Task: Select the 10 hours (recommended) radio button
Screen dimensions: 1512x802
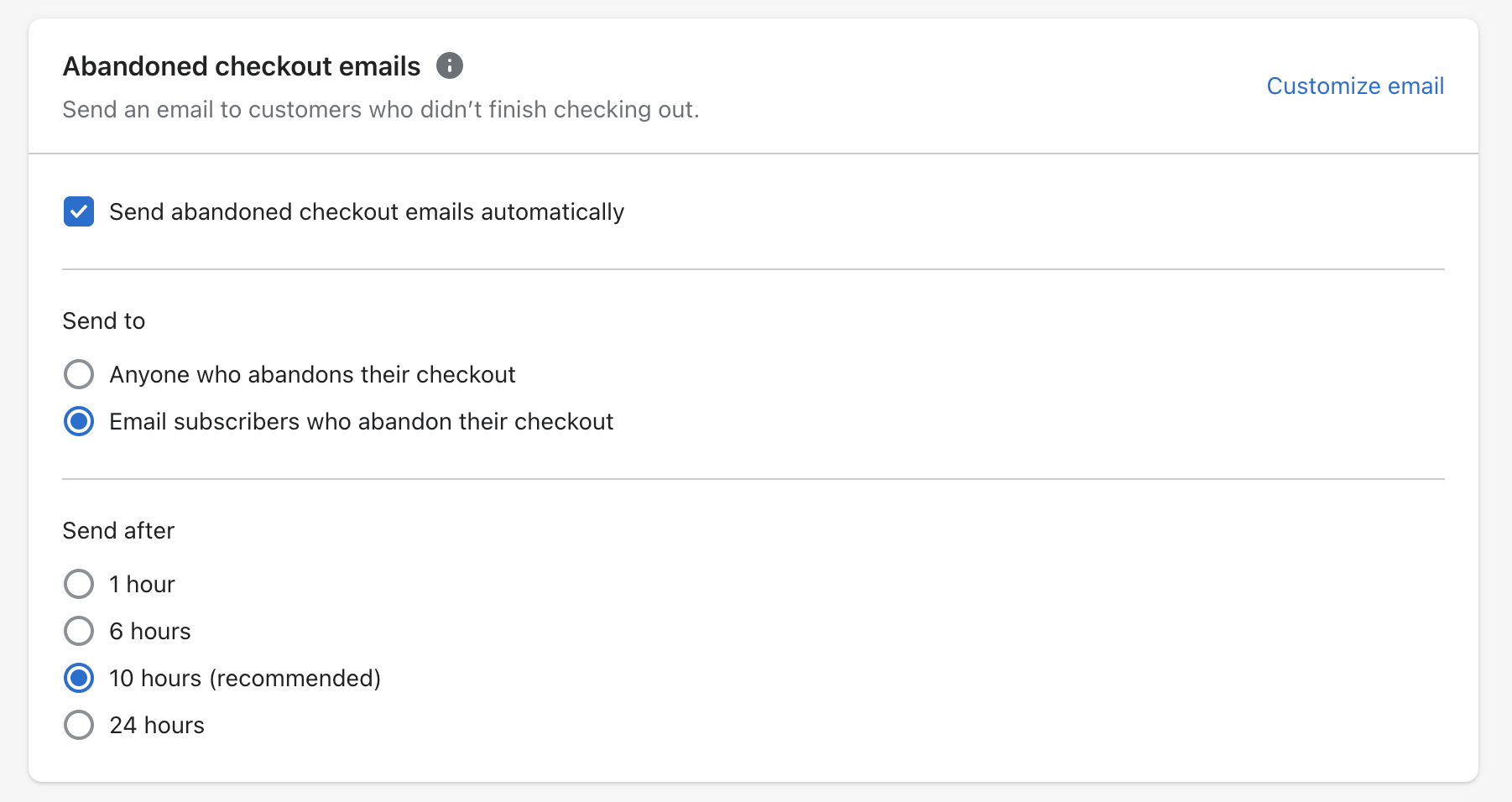Action: pyautogui.click(x=79, y=678)
